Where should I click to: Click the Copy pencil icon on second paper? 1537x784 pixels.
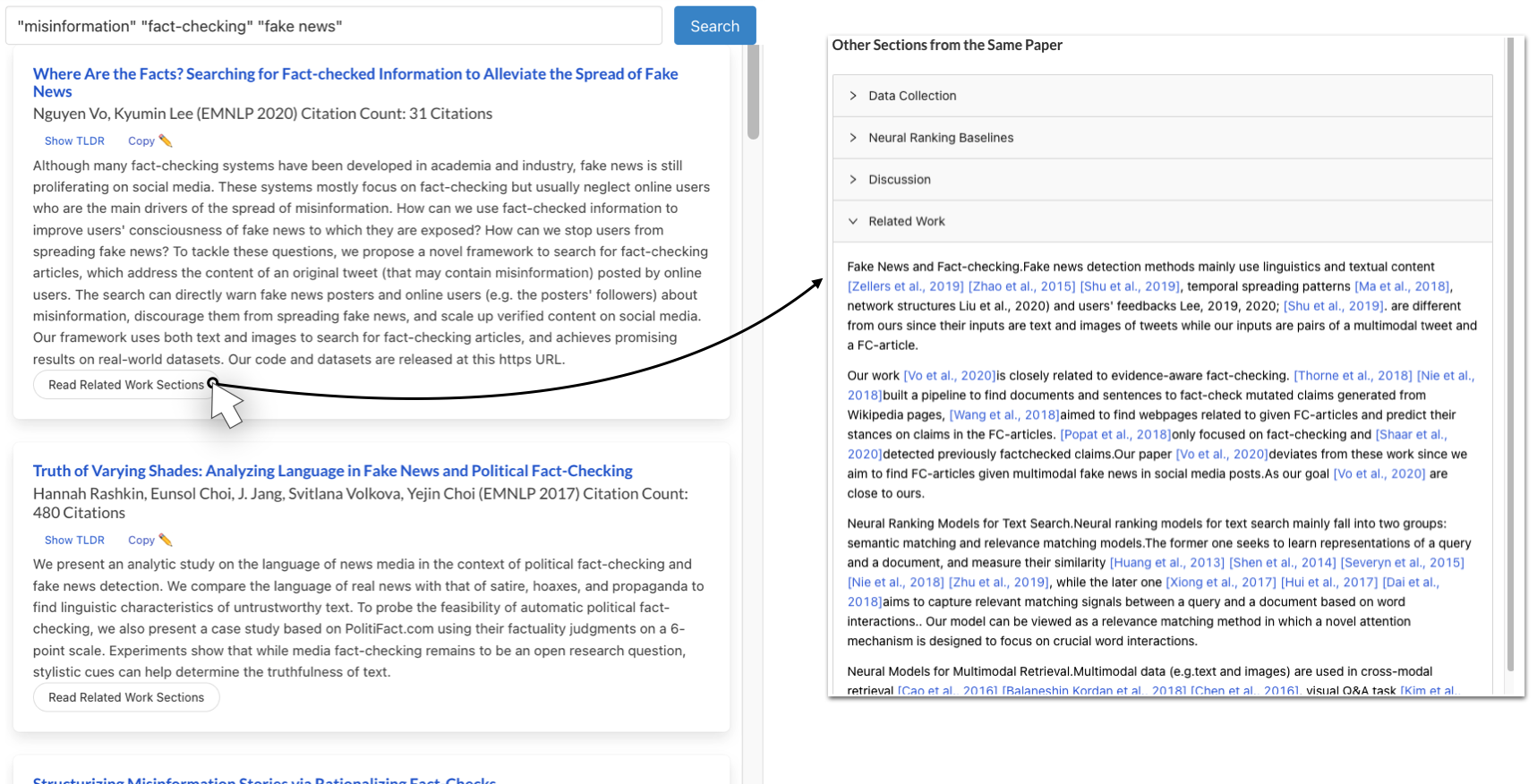pyautogui.click(x=165, y=540)
